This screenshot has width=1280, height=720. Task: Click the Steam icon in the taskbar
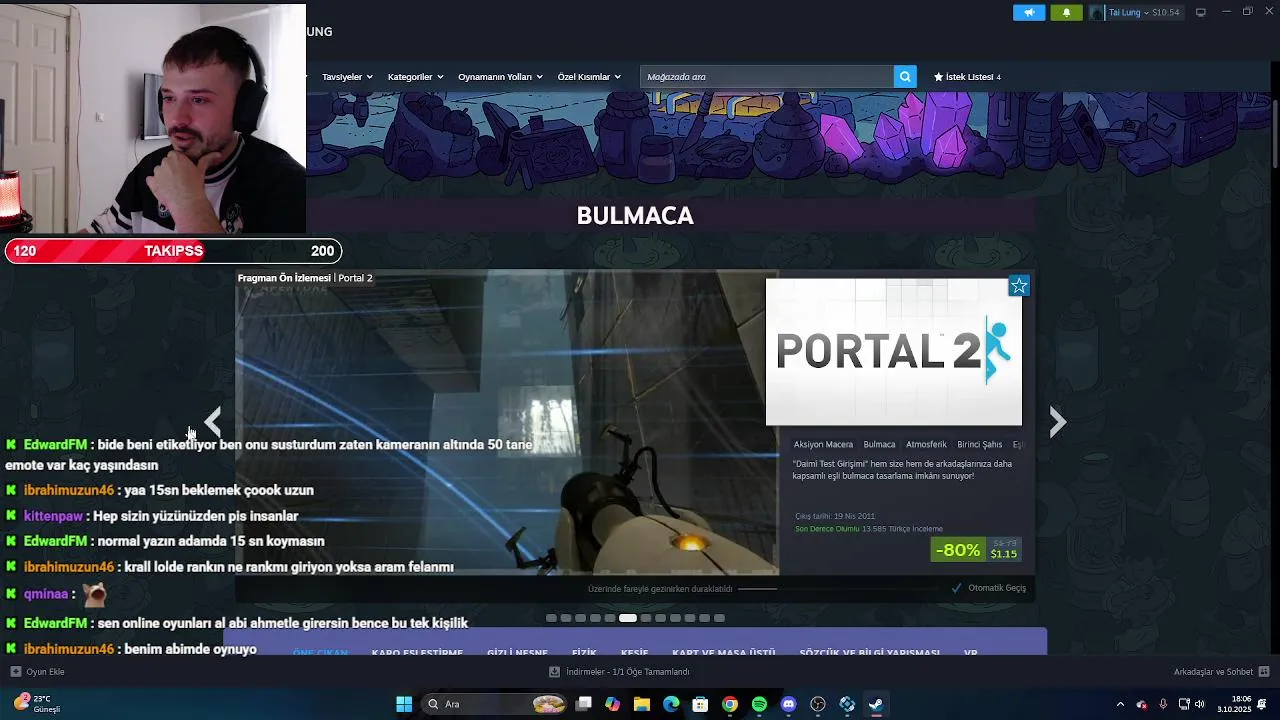[x=876, y=704]
